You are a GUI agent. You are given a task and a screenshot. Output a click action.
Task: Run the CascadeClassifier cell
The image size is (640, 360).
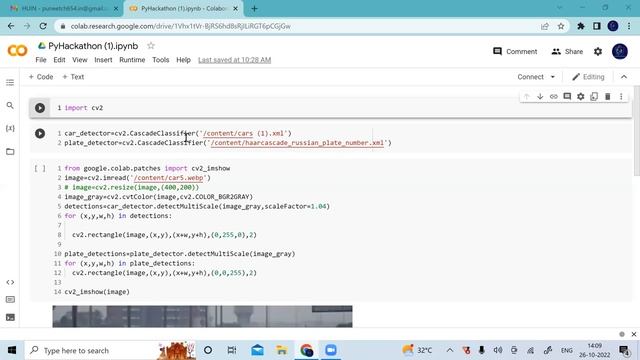pyautogui.click(x=40, y=133)
